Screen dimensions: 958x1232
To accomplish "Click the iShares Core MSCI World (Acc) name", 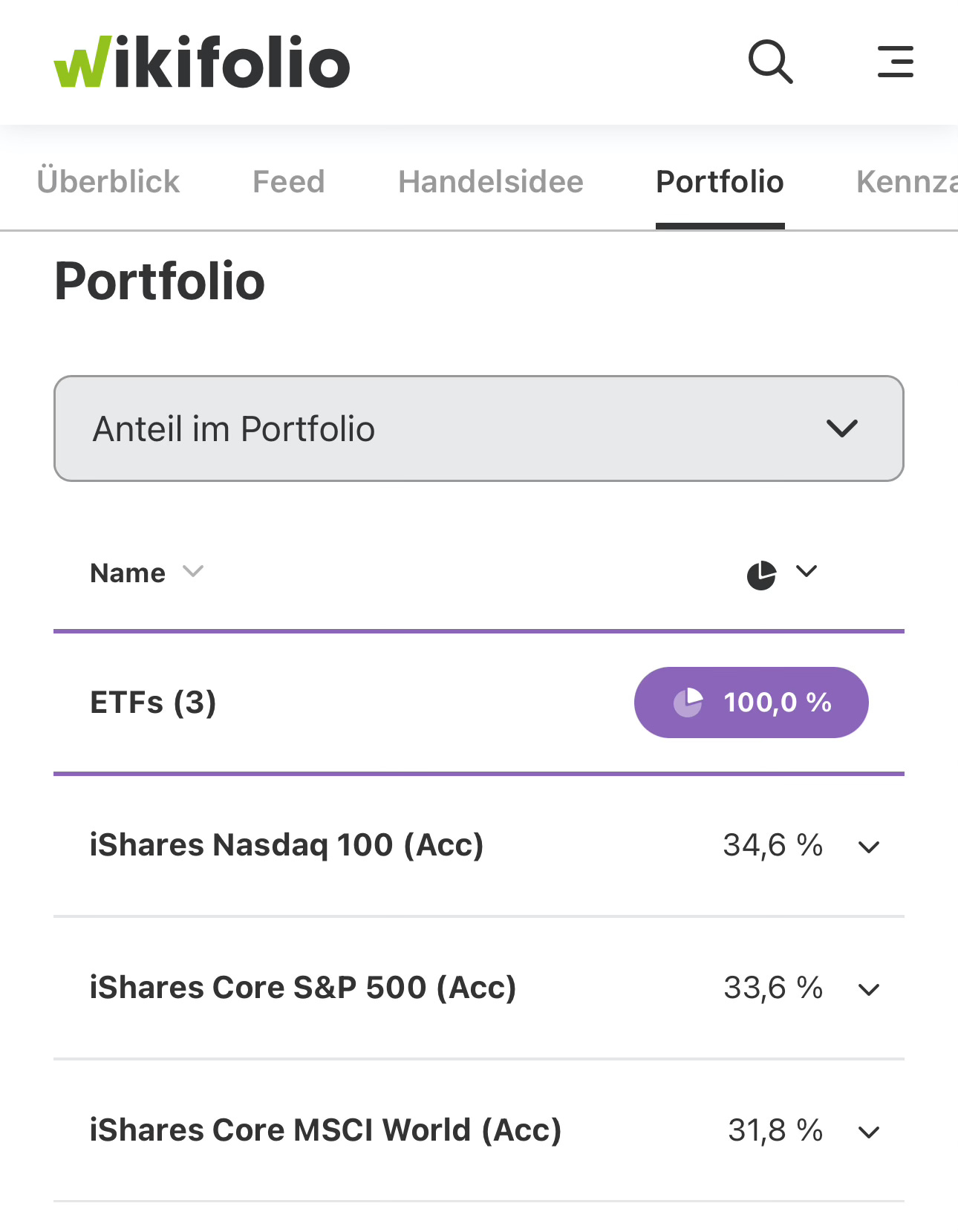I will pos(325,1130).
